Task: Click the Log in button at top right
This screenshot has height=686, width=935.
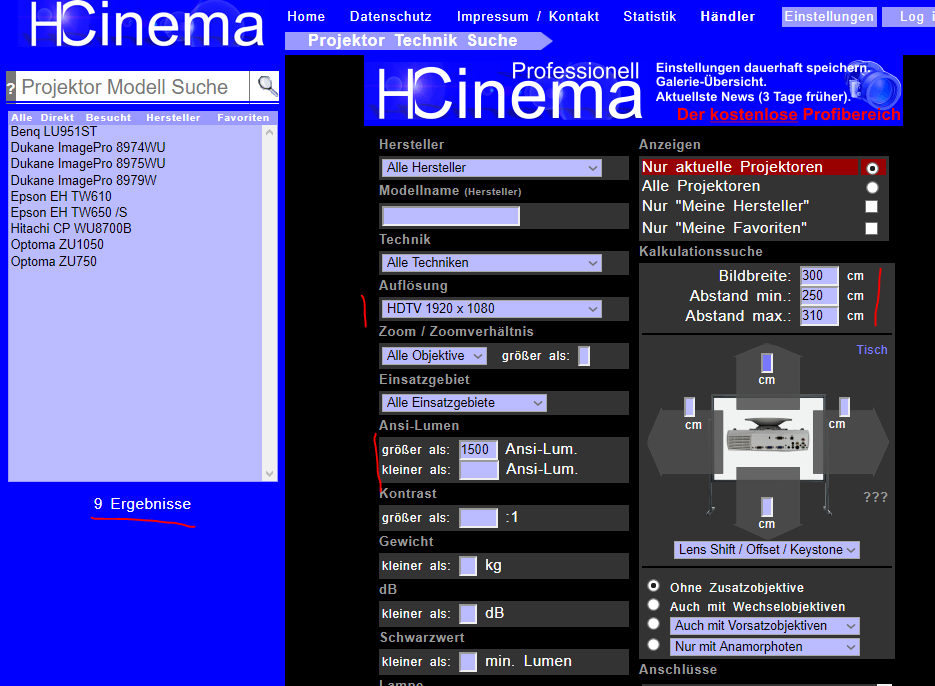Action: click(x=909, y=17)
